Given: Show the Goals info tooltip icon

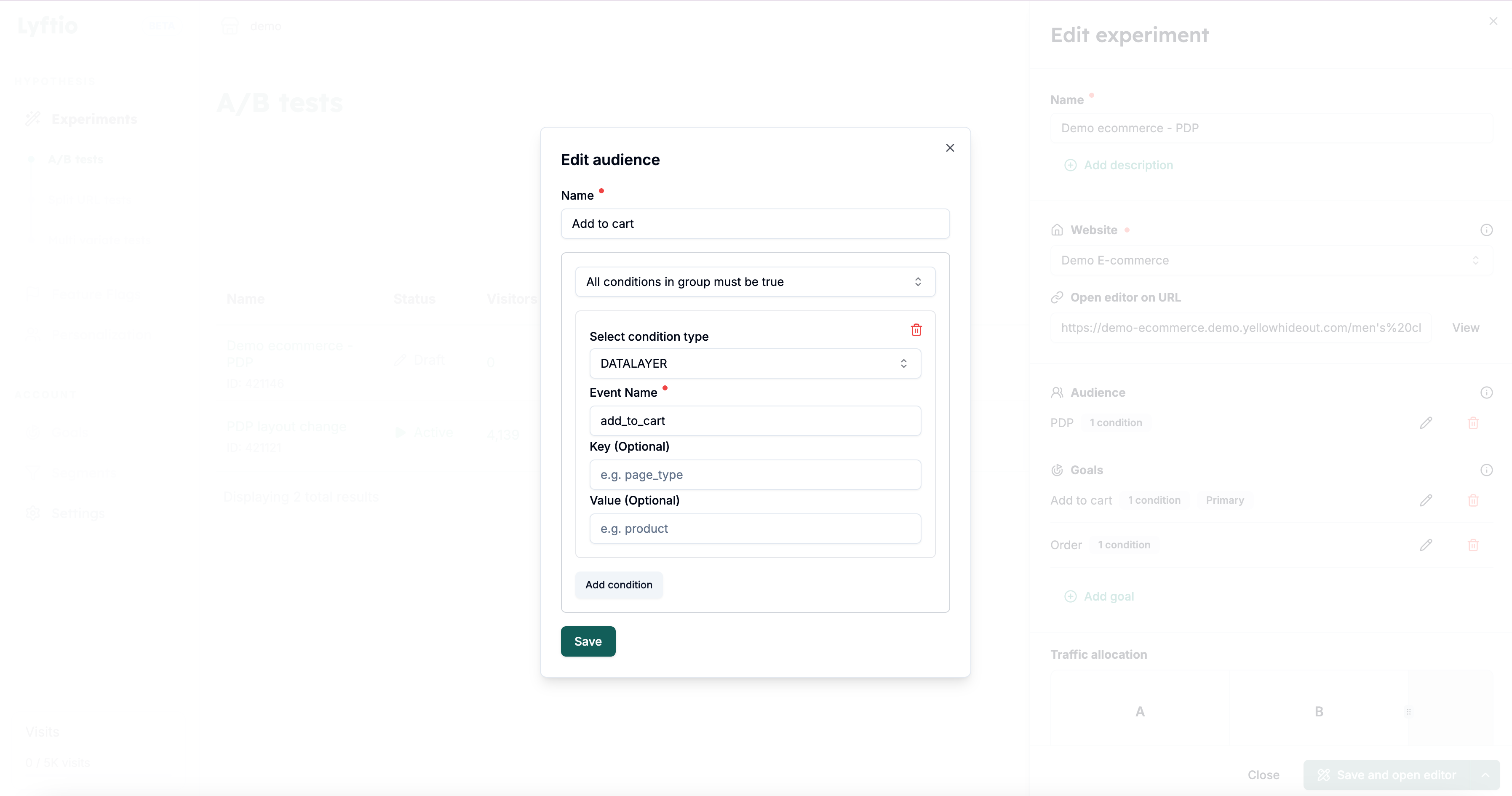Looking at the screenshot, I should (1486, 470).
